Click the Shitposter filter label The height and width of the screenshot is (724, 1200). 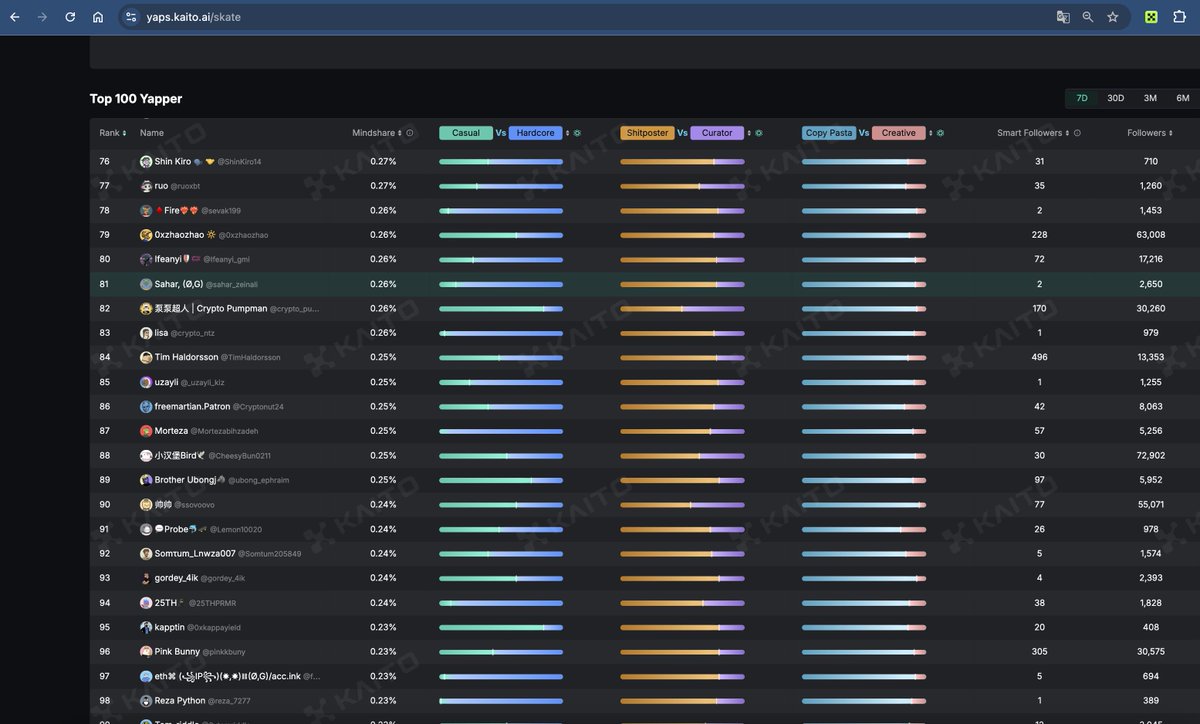(x=647, y=133)
